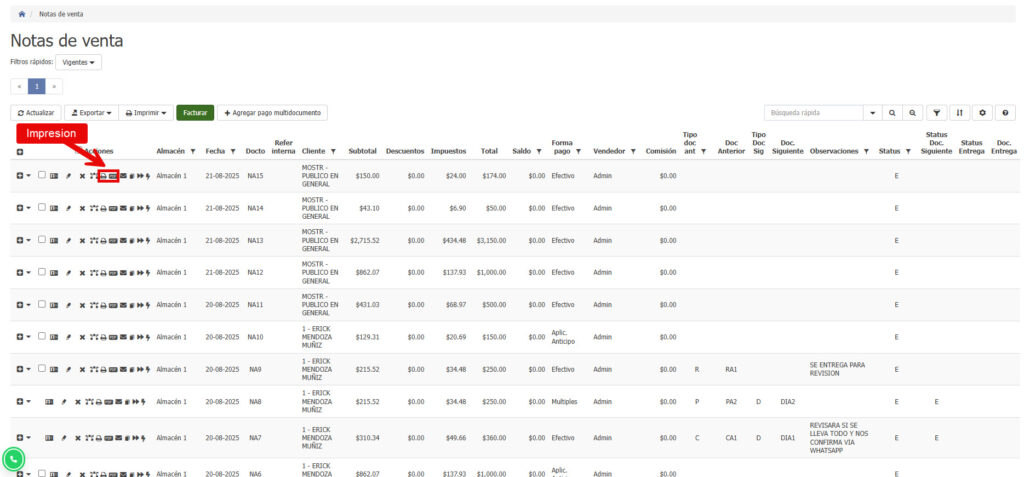Viewport: 1024px width, 477px height.
Task: Open the detail card icon on row NA8
Action: [x=49, y=402]
